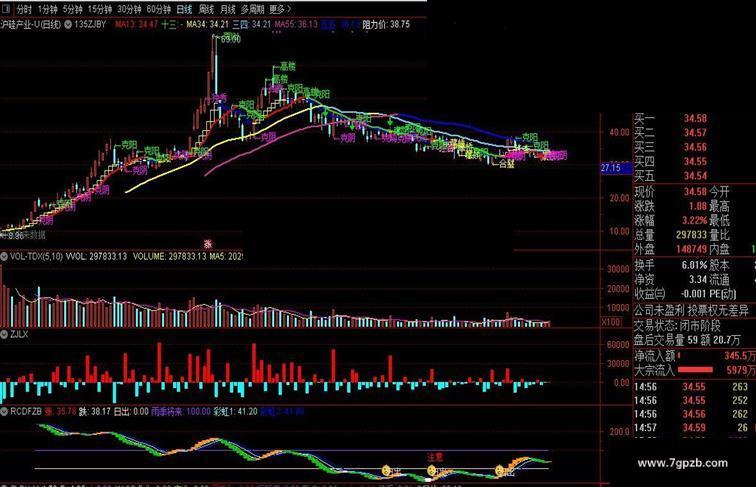
Task: Select the 15分钟 period tab
Action: pos(99,9)
